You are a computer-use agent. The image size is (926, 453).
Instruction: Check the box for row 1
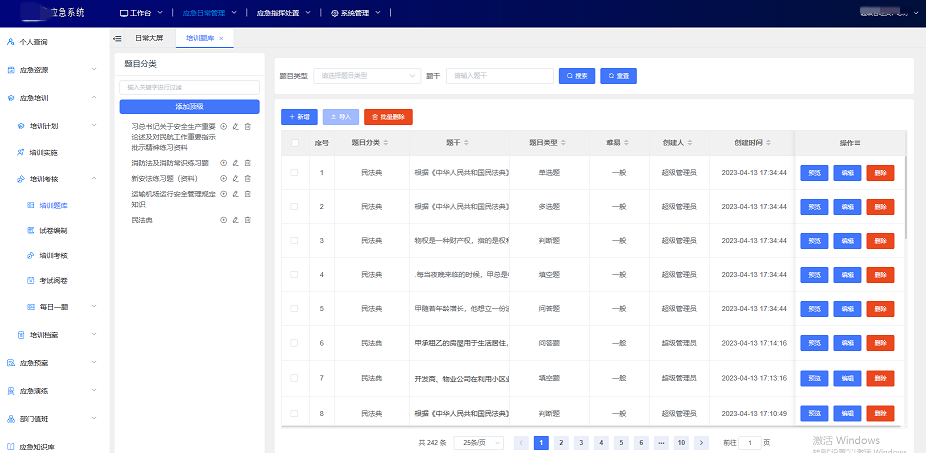point(294,172)
